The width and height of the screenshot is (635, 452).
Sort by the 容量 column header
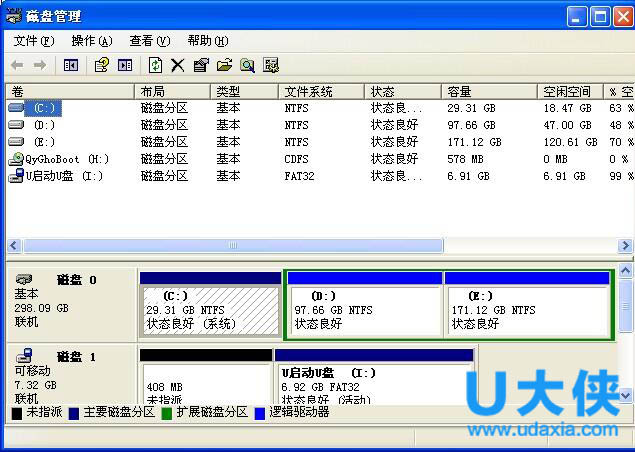tap(490, 91)
